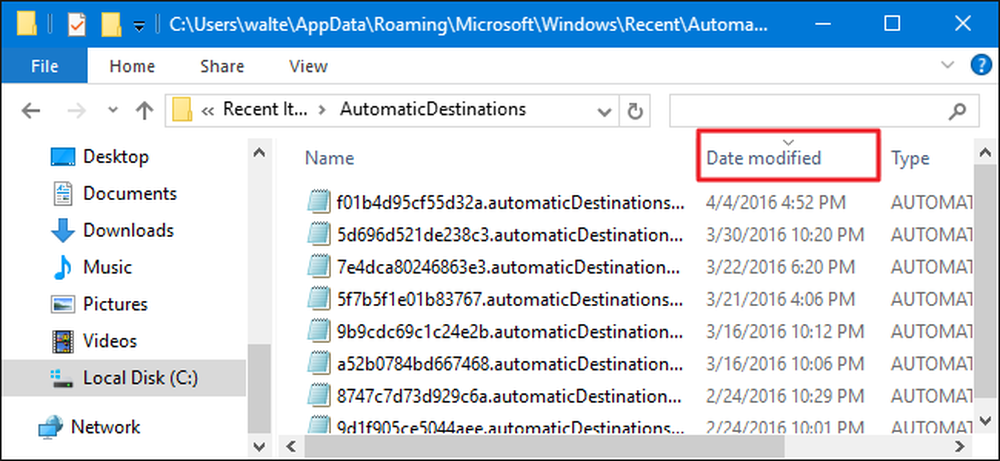
Task: Open the recent locations dropdown
Action: click(x=113, y=110)
